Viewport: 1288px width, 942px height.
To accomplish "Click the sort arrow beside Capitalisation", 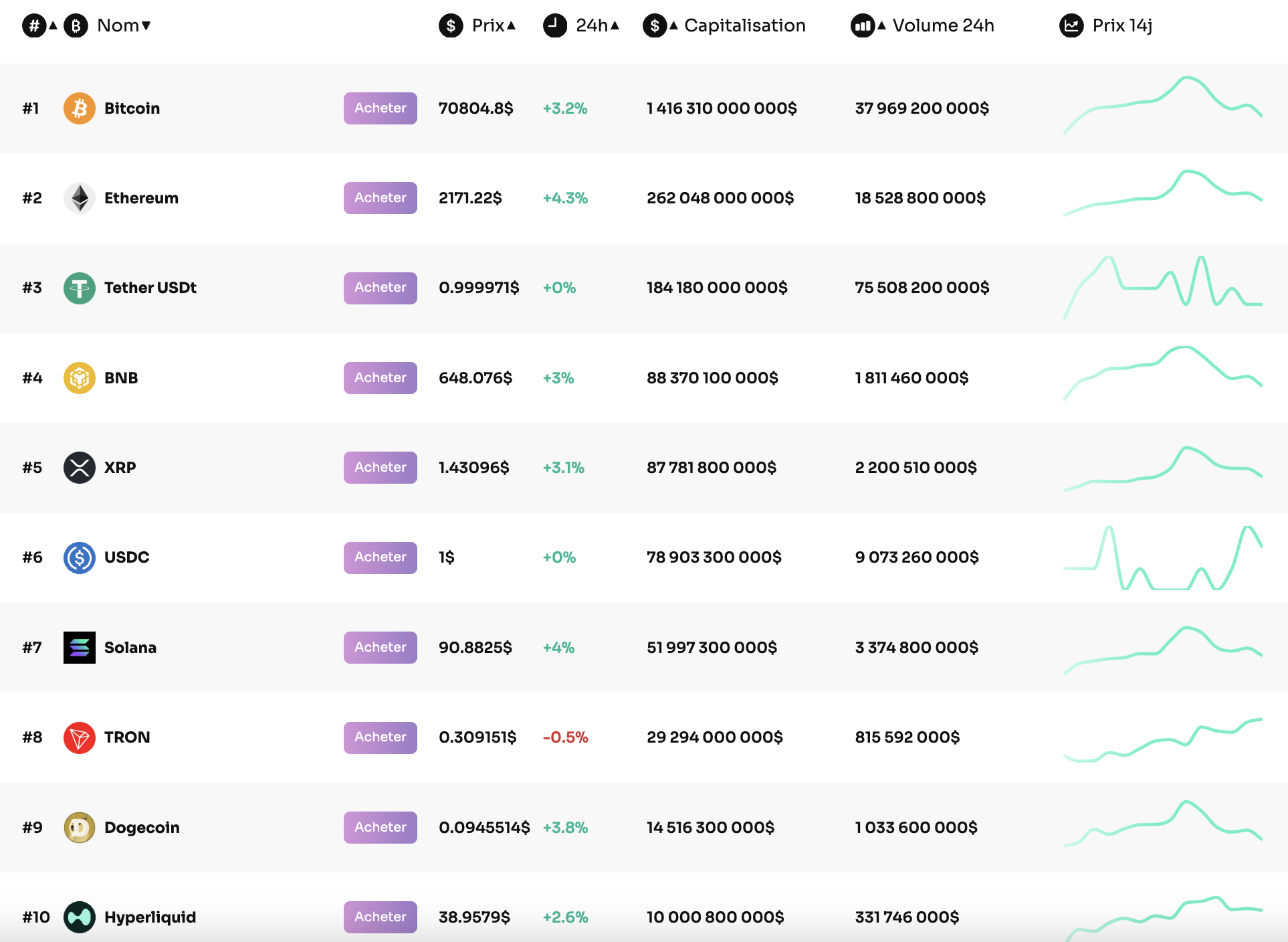I will tap(673, 25).
